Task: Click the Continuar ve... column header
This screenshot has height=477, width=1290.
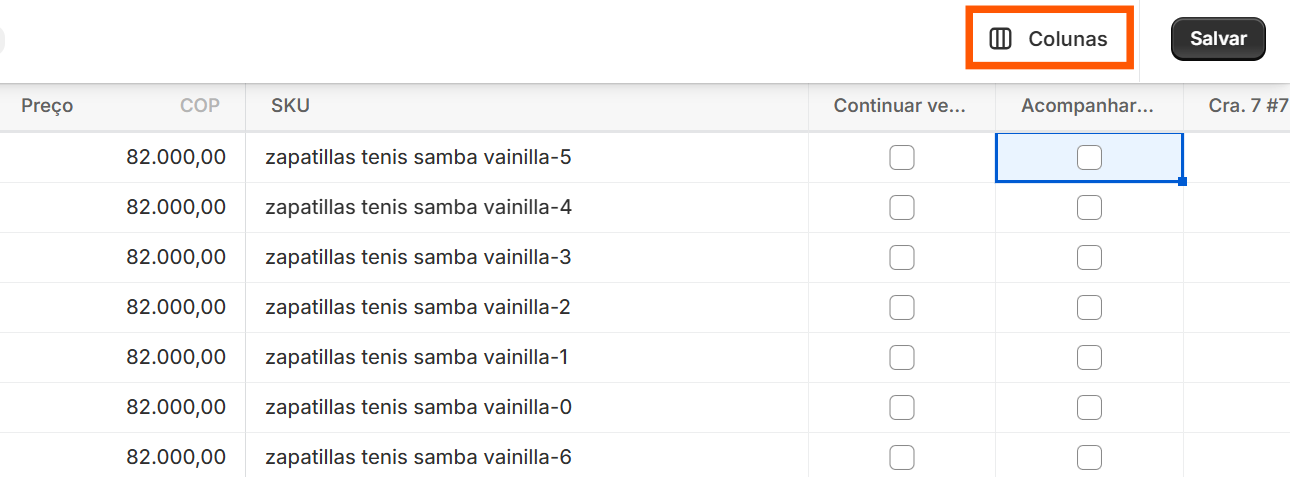Action: click(902, 106)
